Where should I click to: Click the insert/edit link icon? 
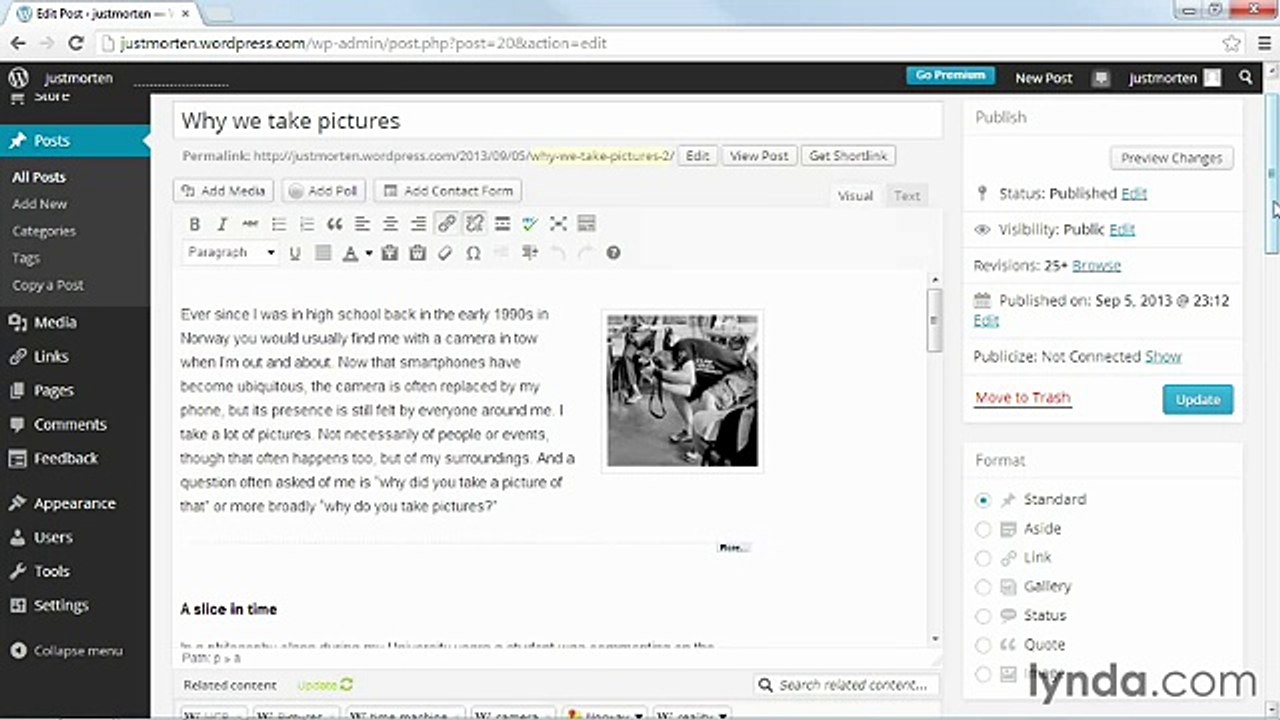(447, 224)
